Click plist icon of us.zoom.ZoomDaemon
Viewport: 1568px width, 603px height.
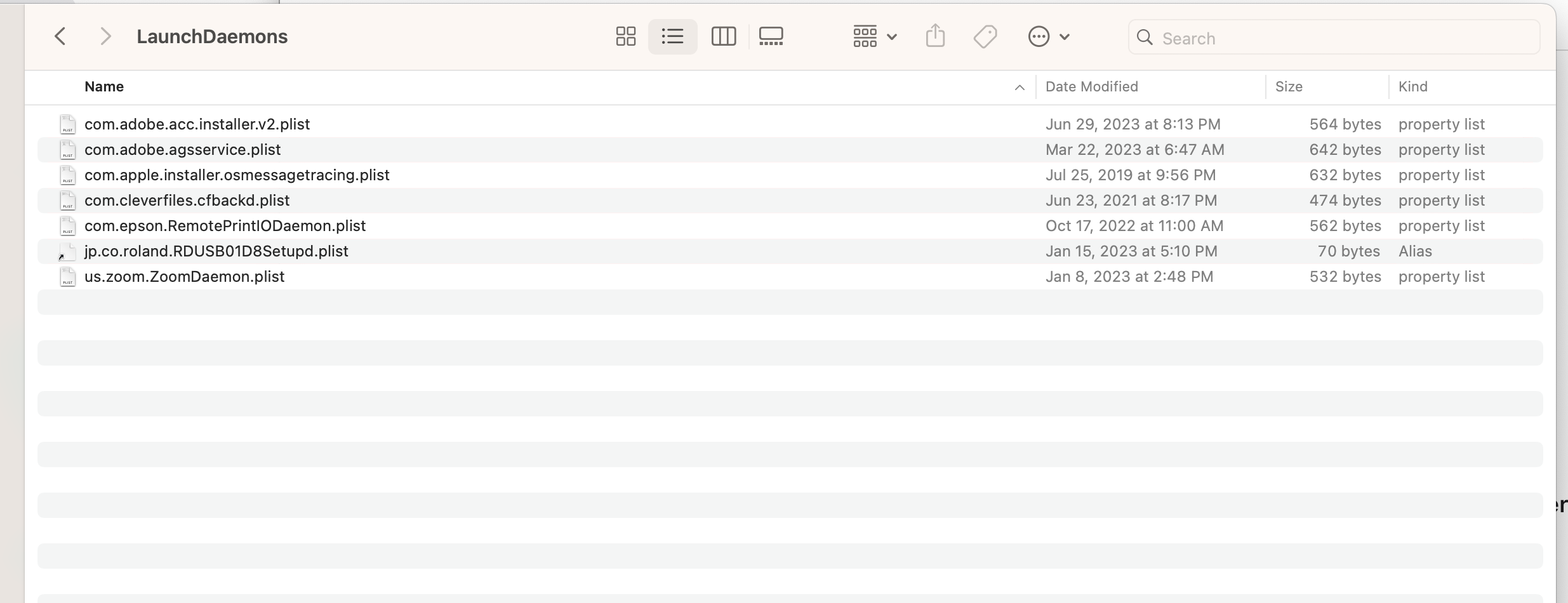pos(67,277)
